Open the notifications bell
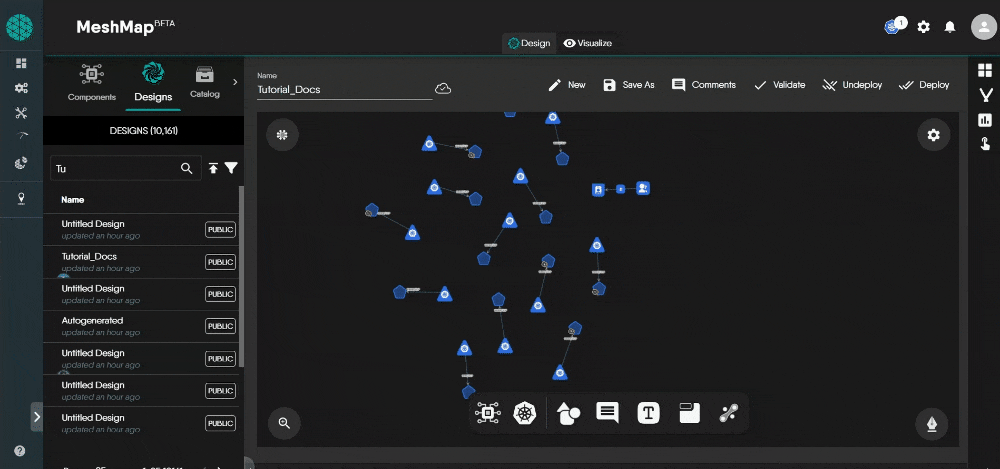This screenshot has height=469, width=1000. click(950, 27)
